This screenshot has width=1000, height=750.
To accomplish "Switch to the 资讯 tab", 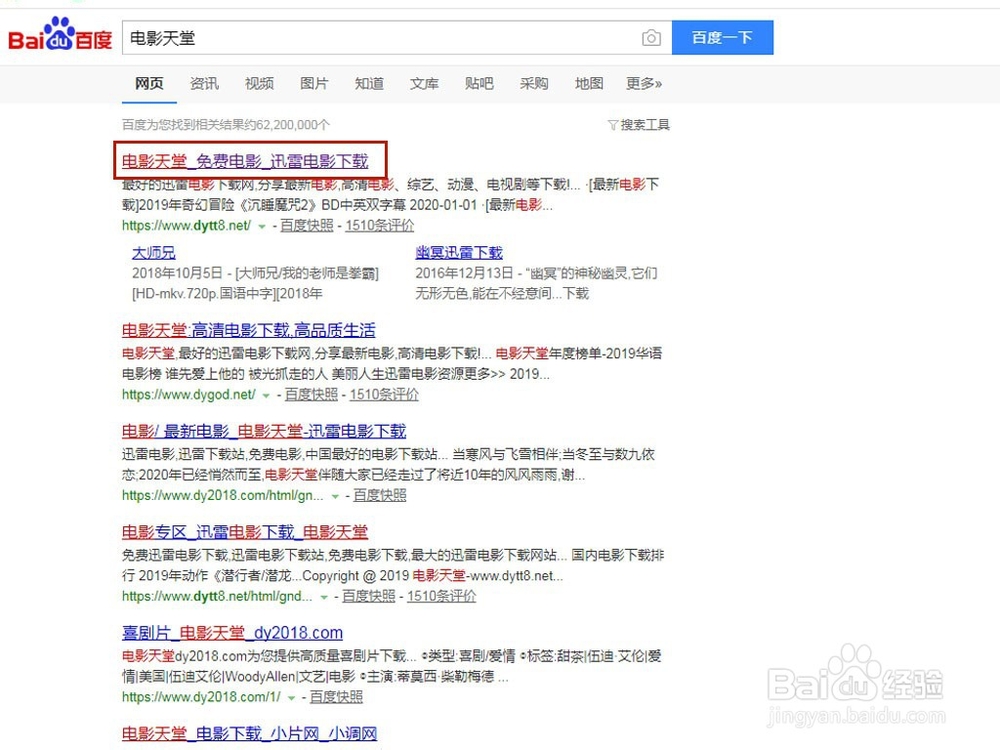I will tap(204, 84).
